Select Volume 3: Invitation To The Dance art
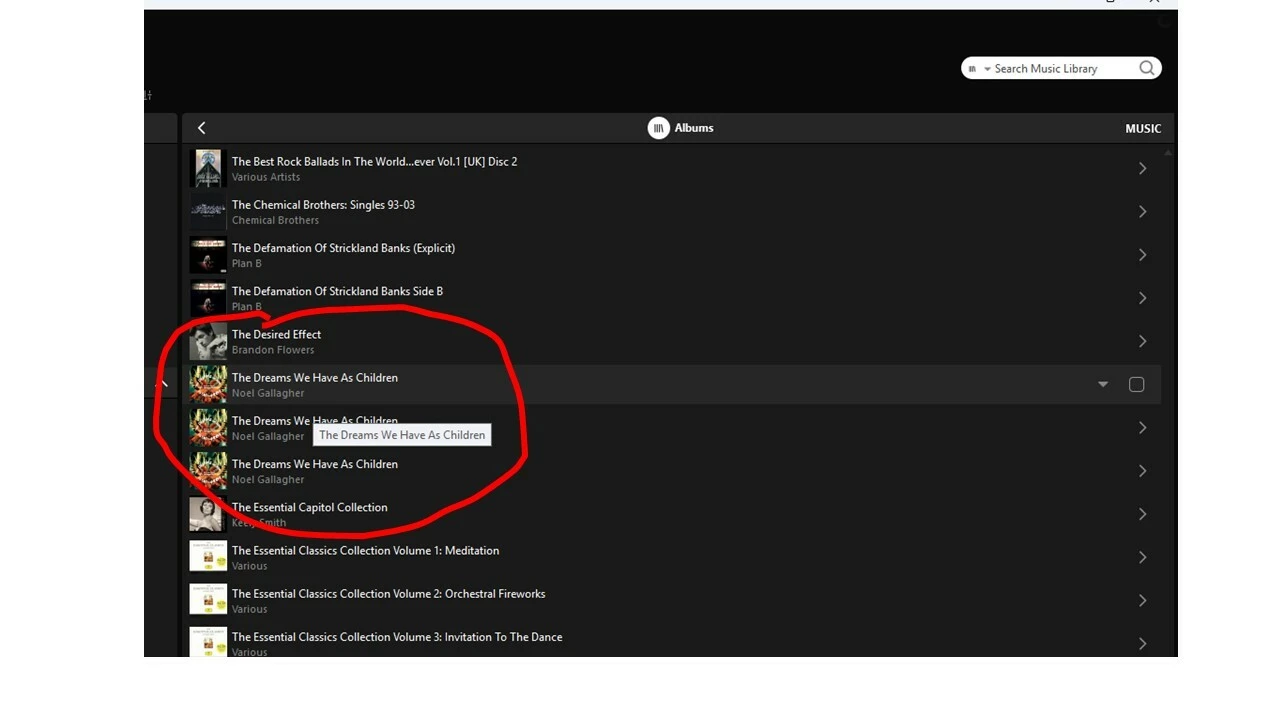The height and width of the screenshot is (720, 1280). point(208,641)
